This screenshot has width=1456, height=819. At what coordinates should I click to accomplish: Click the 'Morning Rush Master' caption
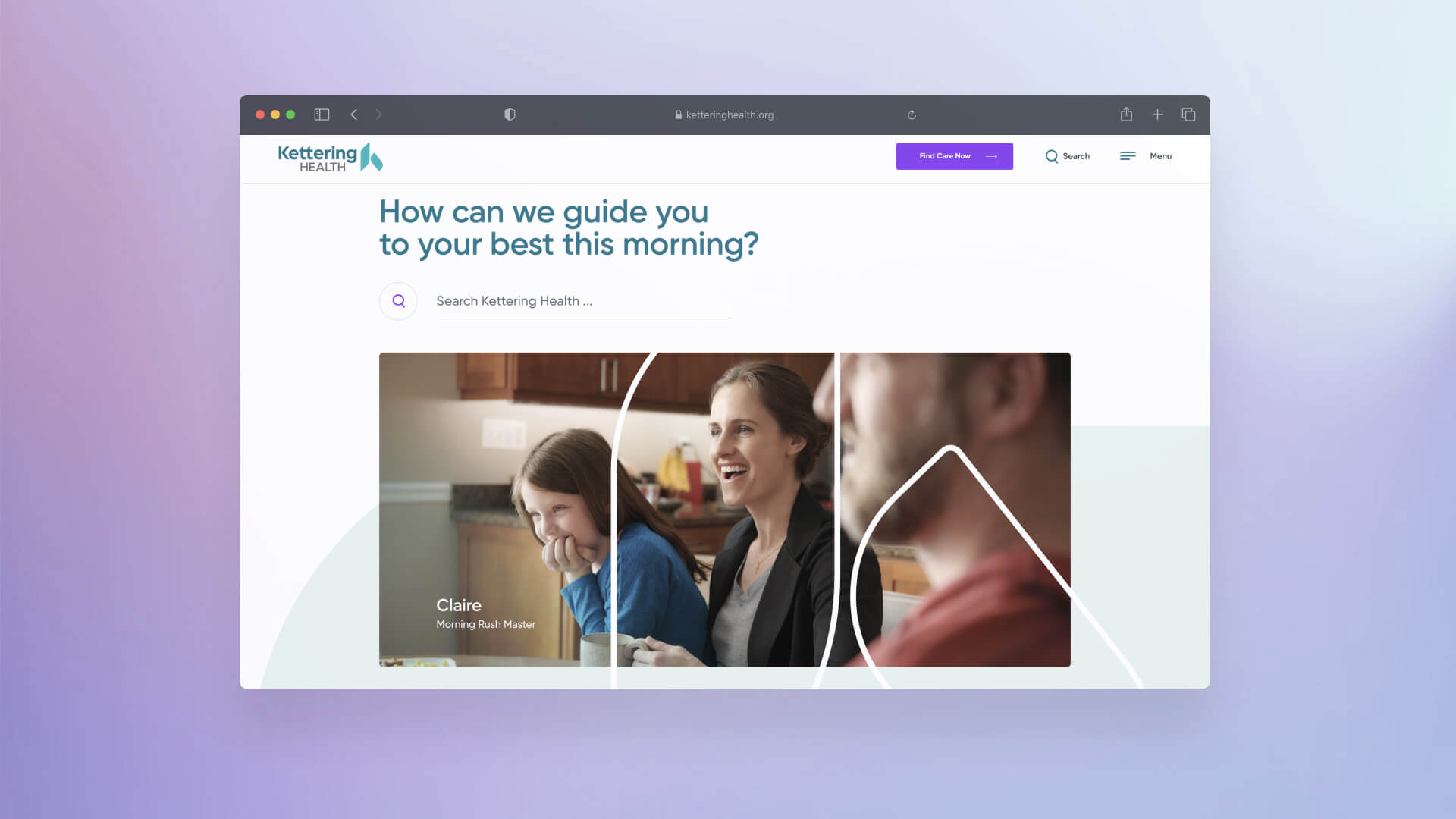(x=485, y=624)
